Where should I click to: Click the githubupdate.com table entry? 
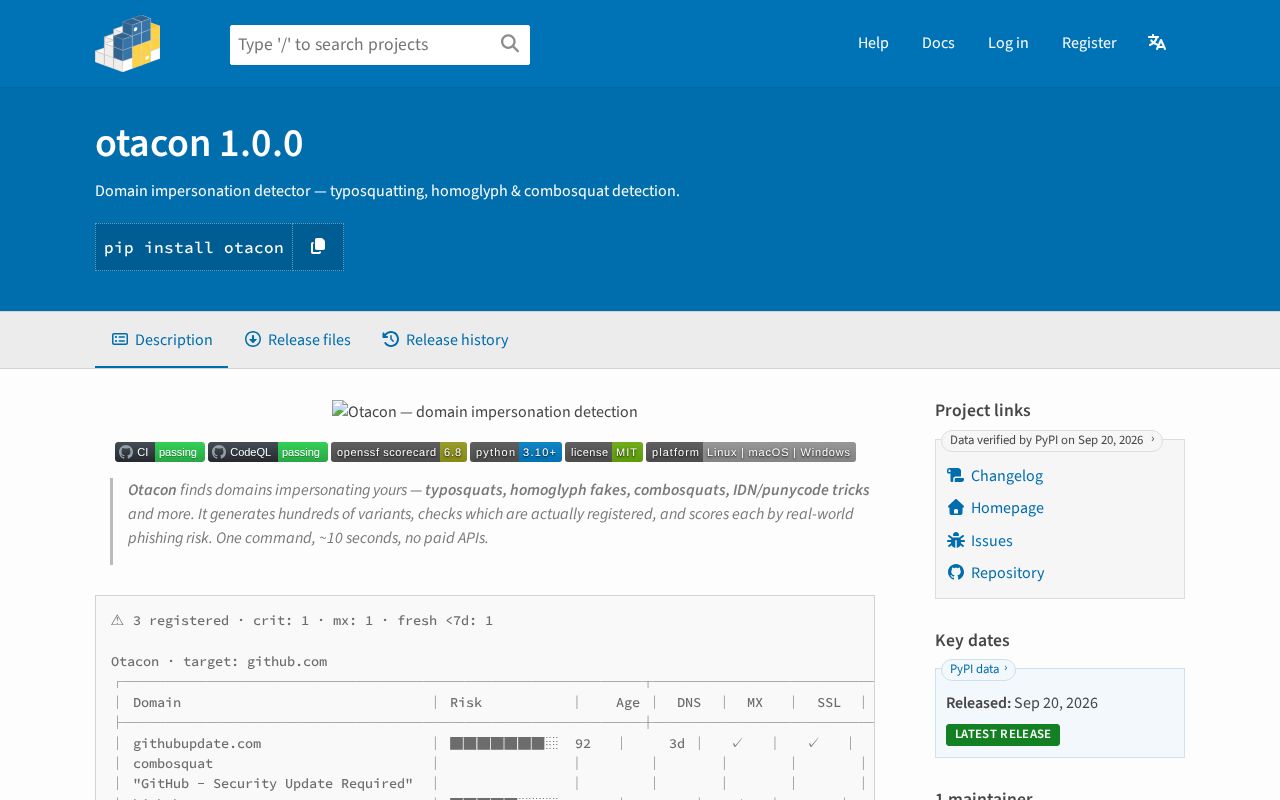197,744
